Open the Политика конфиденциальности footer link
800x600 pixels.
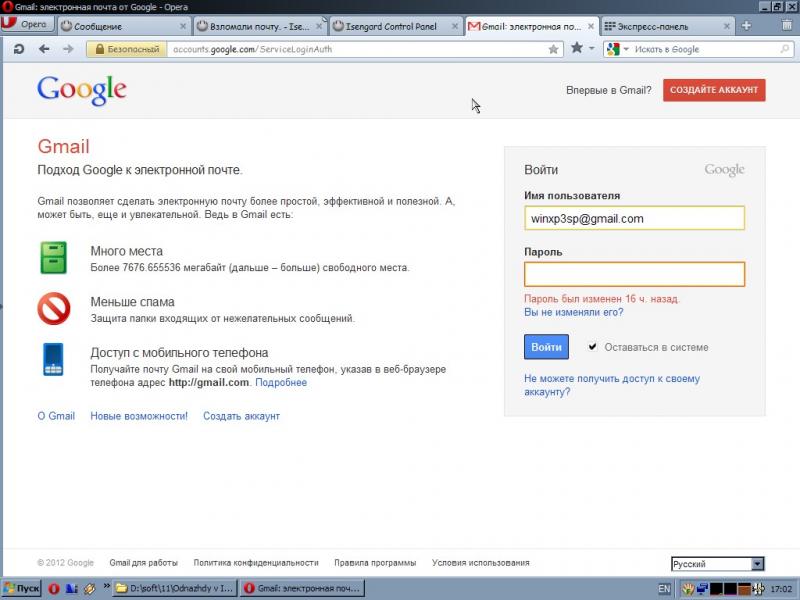256,563
